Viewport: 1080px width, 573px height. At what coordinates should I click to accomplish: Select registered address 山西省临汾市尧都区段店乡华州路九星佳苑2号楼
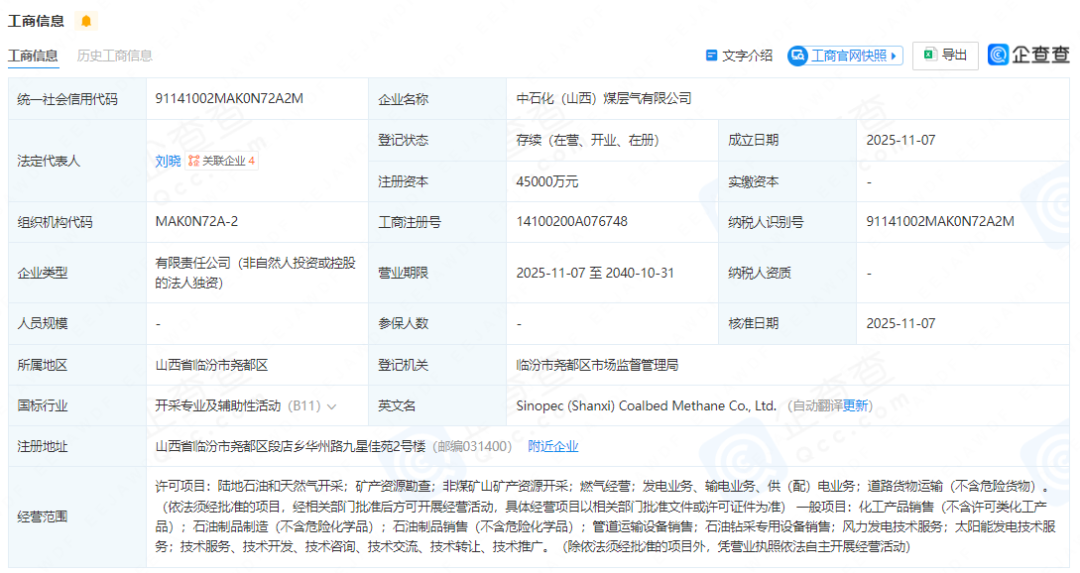pos(290,446)
